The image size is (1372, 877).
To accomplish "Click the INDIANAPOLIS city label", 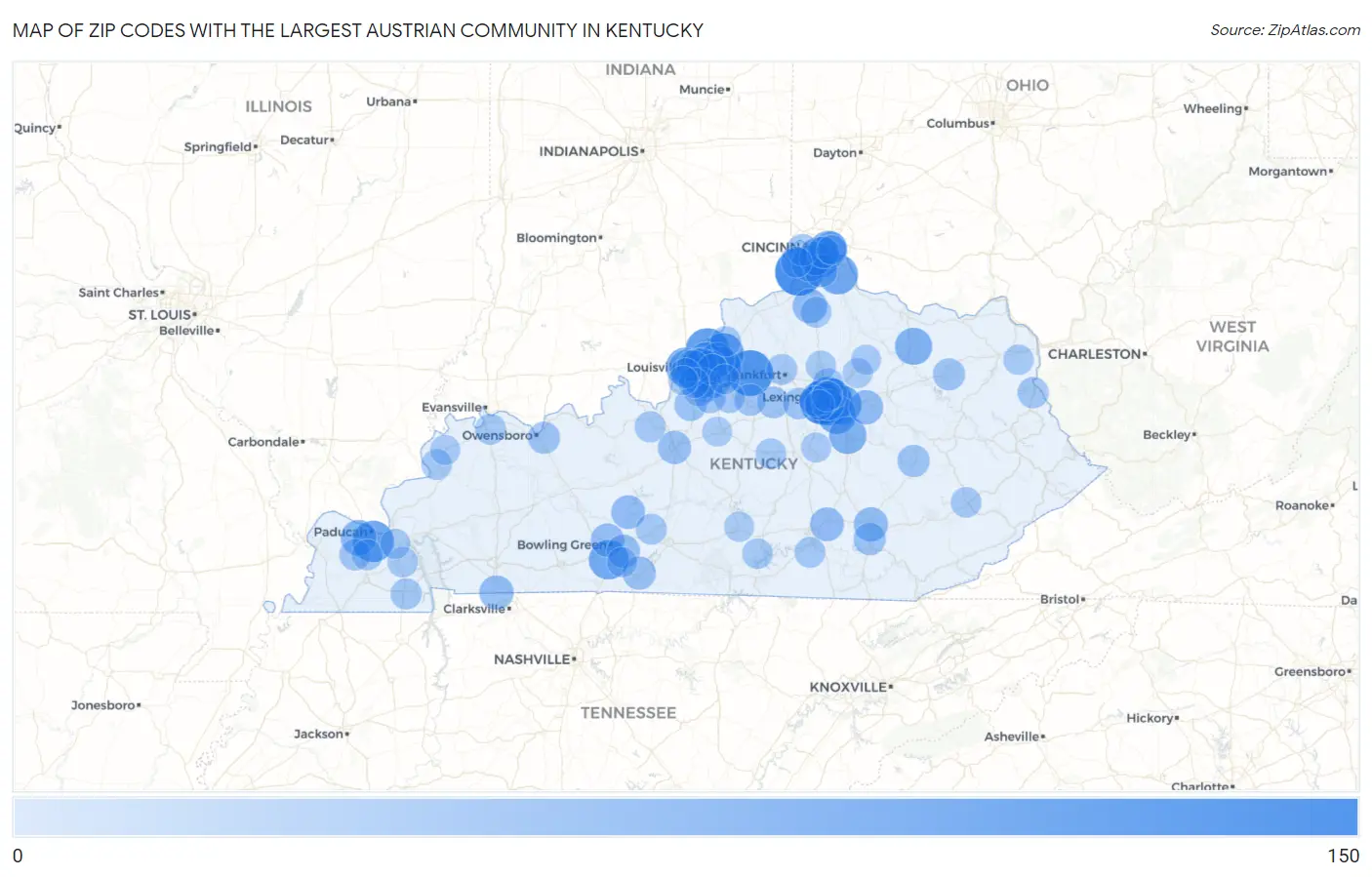I will point(589,151).
